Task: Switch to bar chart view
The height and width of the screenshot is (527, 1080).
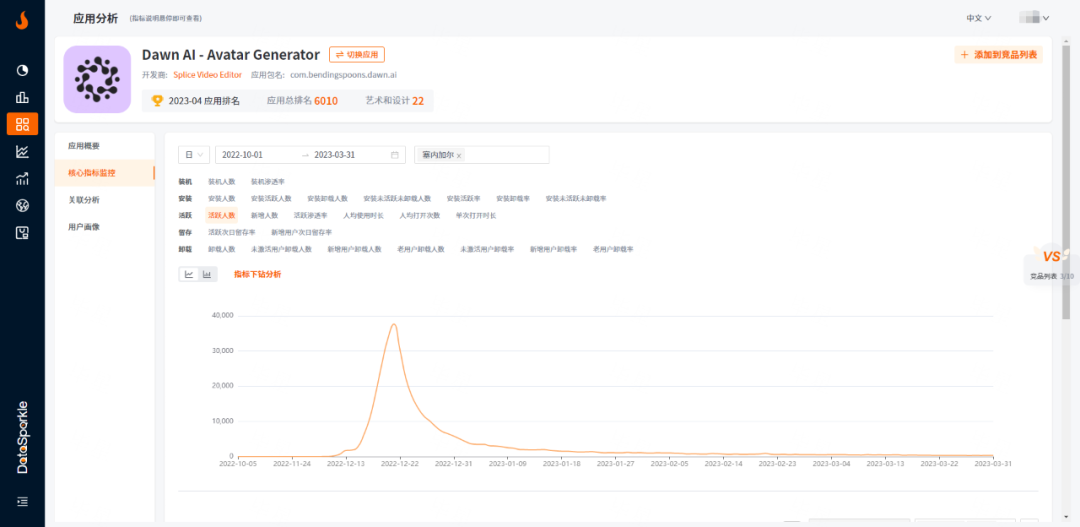Action: pyautogui.click(x=207, y=274)
